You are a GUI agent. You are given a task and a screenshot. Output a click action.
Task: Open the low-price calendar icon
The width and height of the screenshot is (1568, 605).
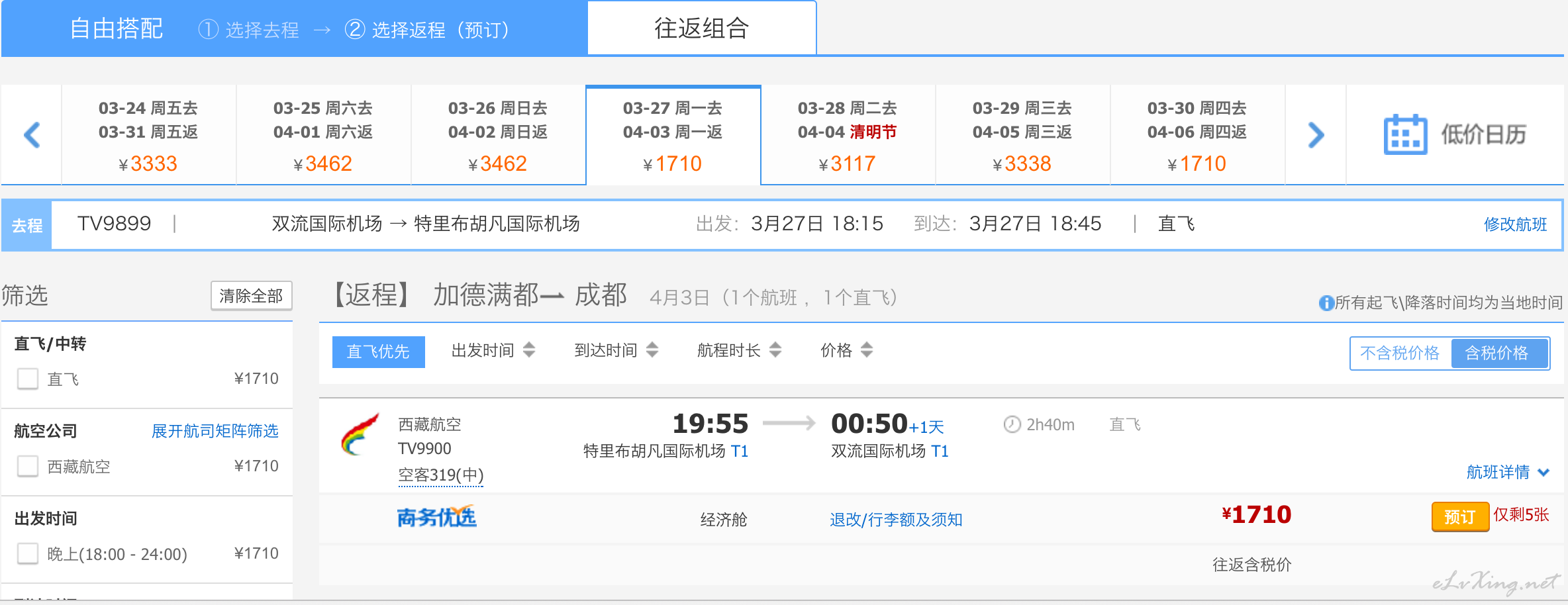1404,135
